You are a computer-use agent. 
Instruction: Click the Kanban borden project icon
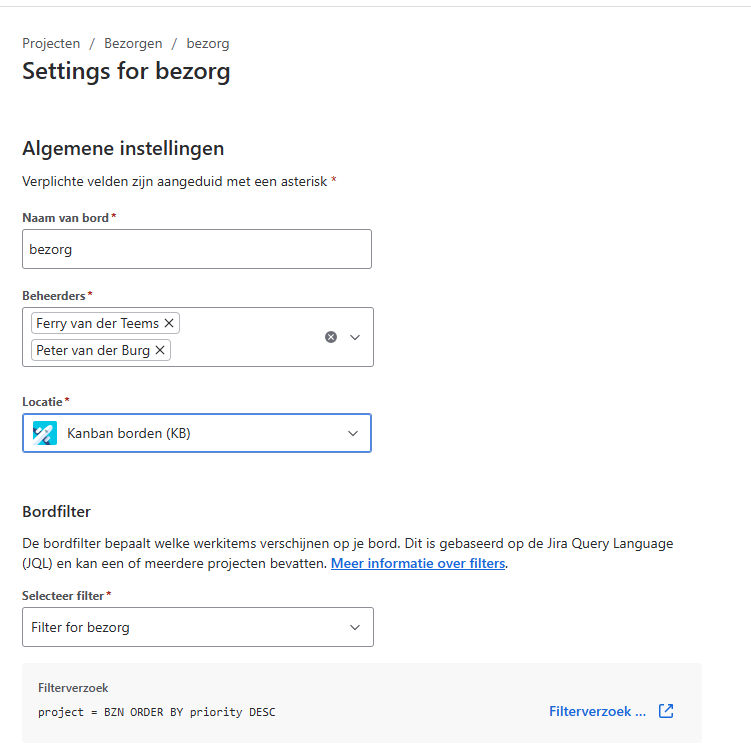pyautogui.click(x=45, y=433)
